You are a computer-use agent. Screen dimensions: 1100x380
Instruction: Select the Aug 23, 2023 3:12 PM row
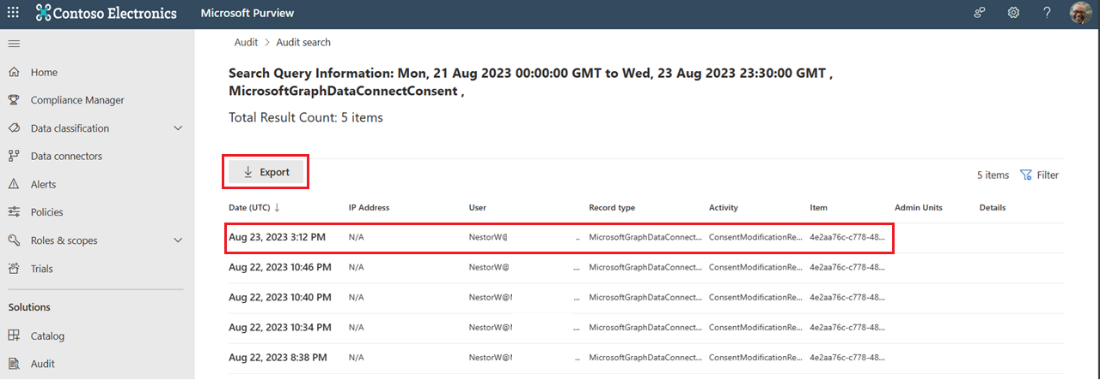tap(646, 238)
